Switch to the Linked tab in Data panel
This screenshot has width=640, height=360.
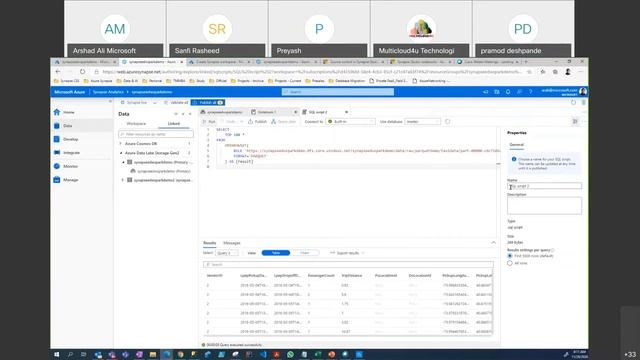pyautogui.click(x=173, y=124)
